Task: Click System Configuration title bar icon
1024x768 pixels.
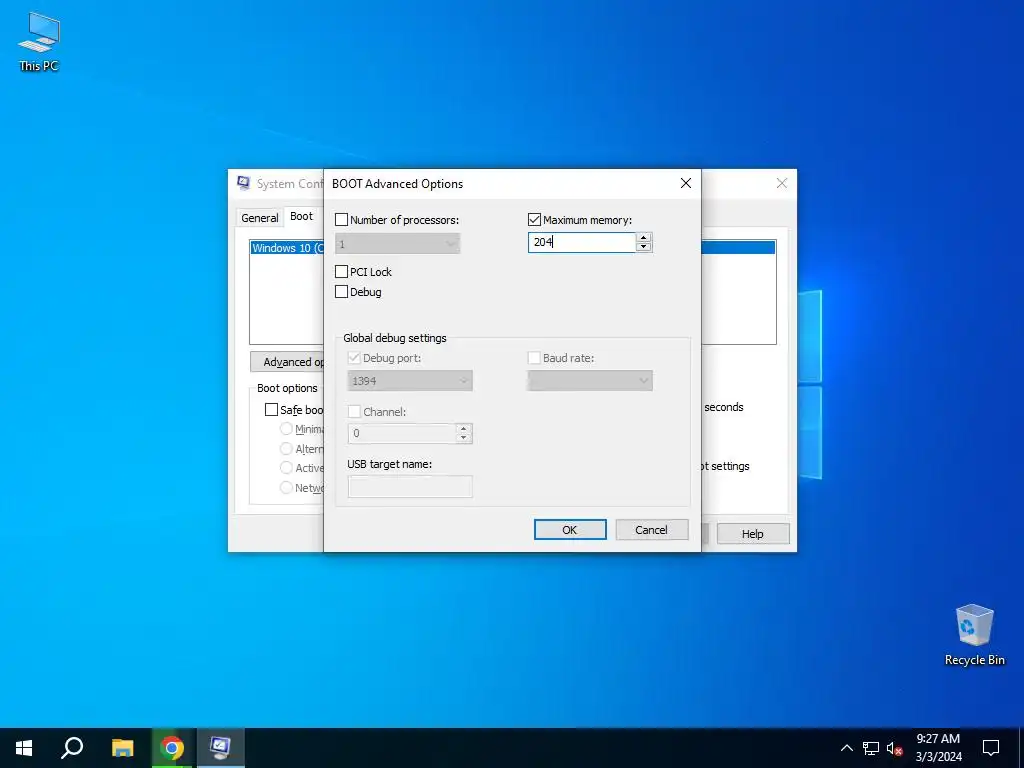Action: point(244,184)
